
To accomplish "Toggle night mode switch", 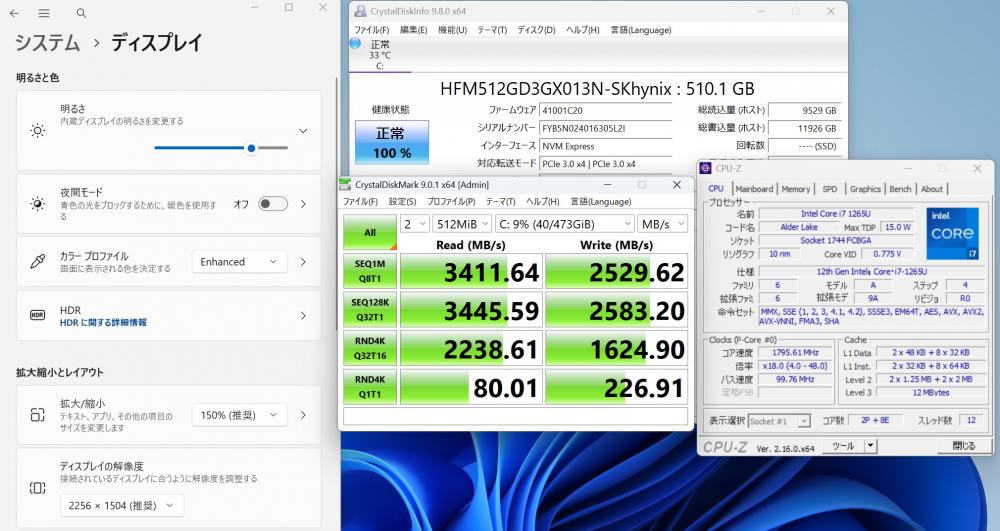I will 273,204.
